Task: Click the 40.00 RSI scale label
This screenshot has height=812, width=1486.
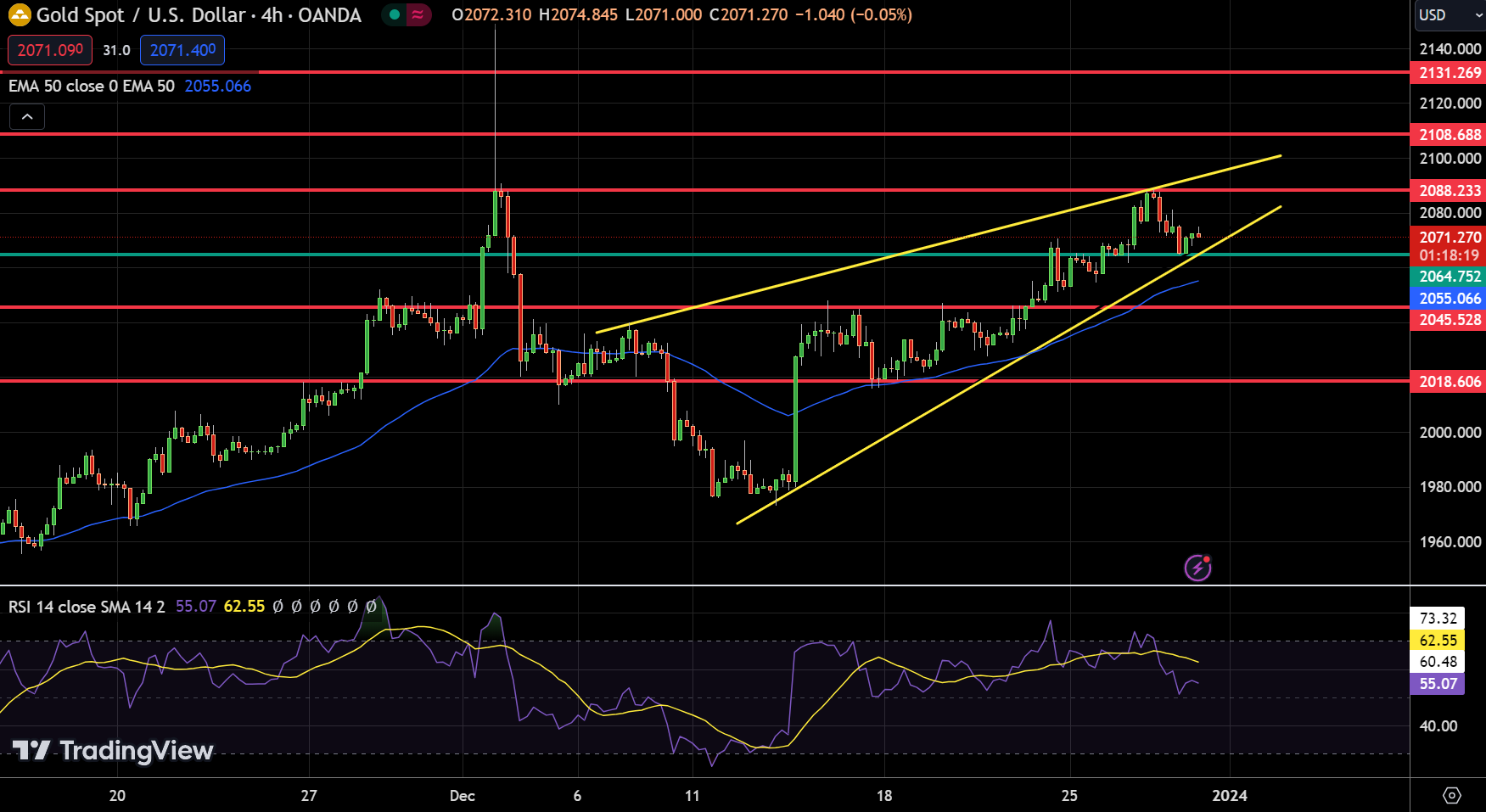Action: 1438,726
